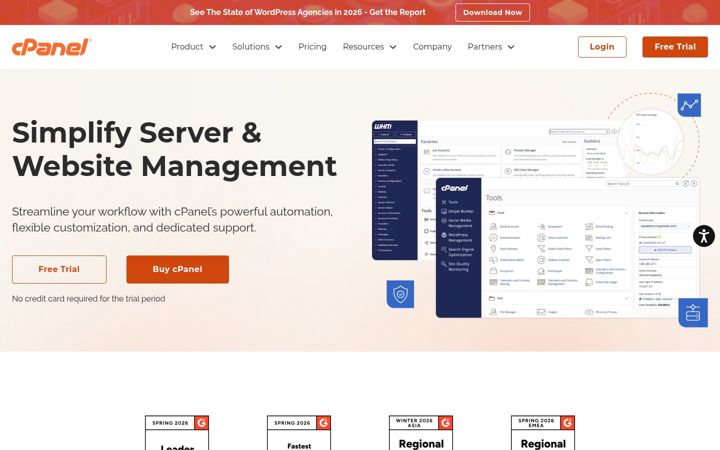Click the 'Simplify Server & Website Management' headline
Viewport: 720px width, 450px height.
(174, 149)
